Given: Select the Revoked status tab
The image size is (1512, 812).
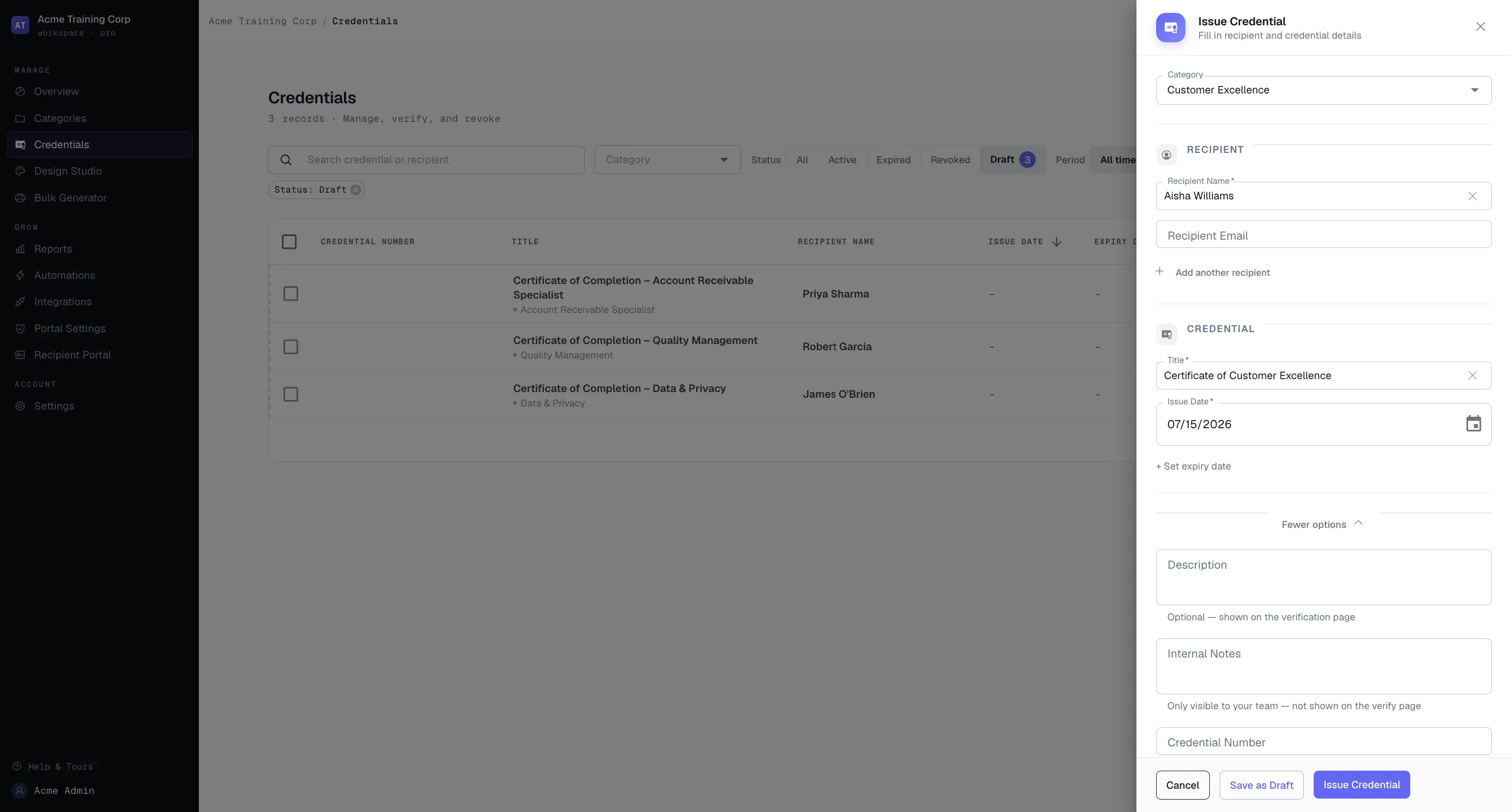Looking at the screenshot, I should [949, 160].
